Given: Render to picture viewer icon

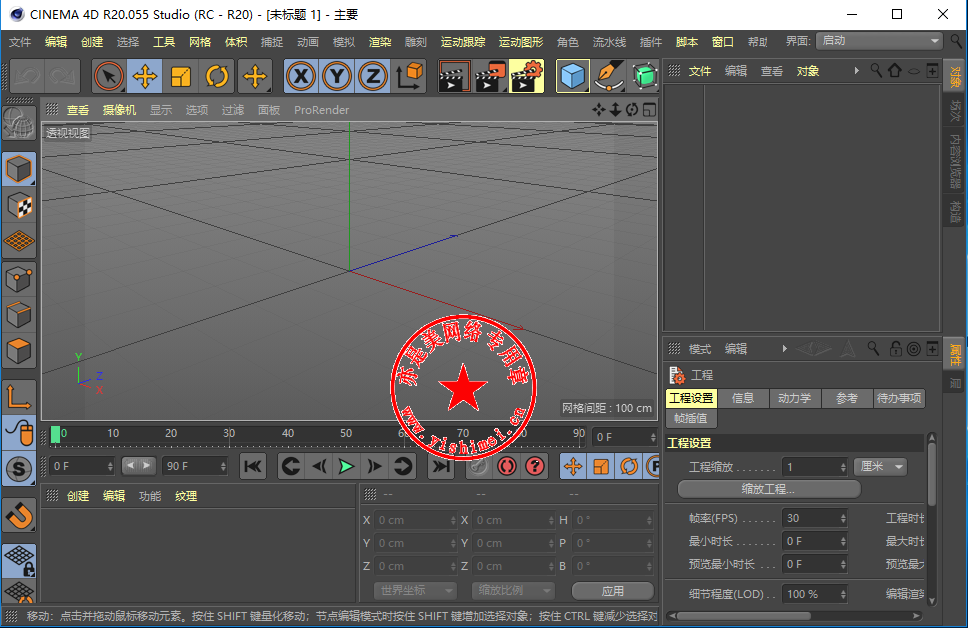Looking at the screenshot, I should [490, 77].
